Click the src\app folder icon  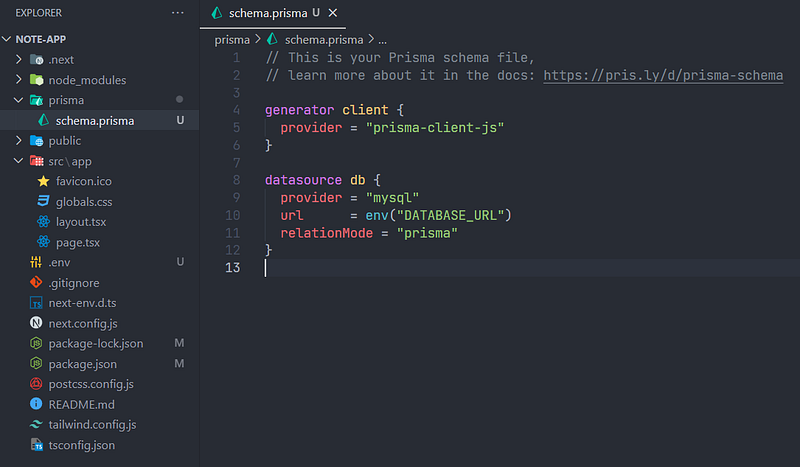(x=36, y=161)
